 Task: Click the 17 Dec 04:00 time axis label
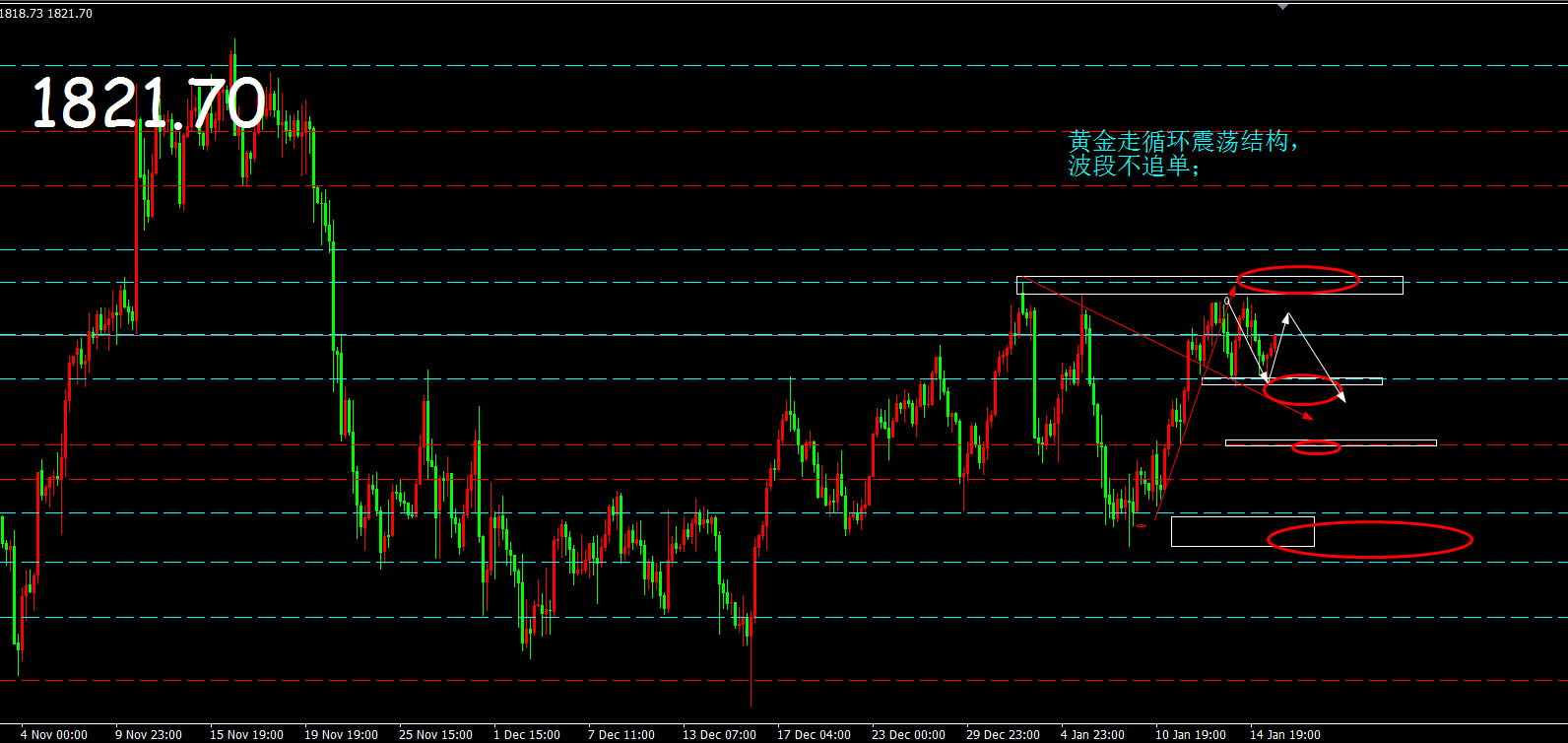tap(814, 735)
